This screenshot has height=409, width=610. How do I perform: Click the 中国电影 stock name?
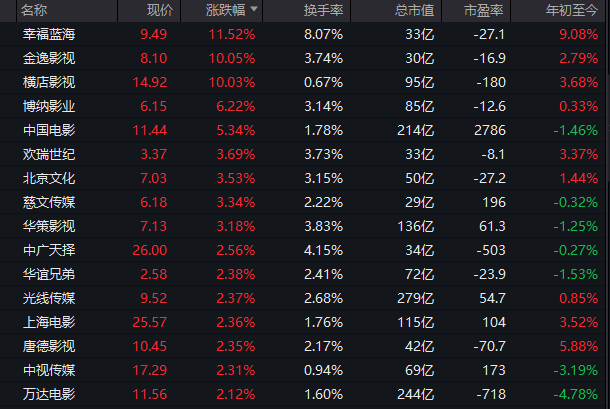[x=49, y=130]
